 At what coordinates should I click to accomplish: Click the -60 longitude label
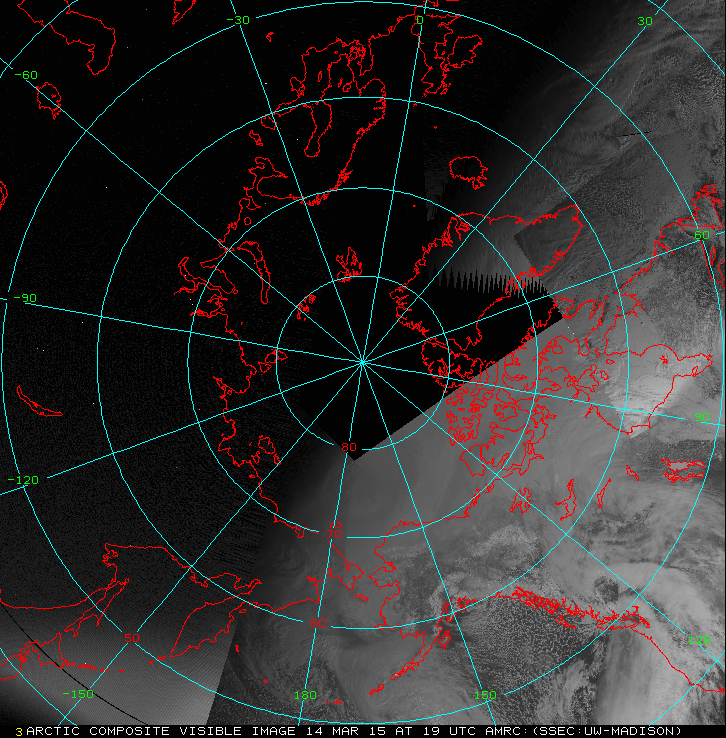[x=26, y=75]
